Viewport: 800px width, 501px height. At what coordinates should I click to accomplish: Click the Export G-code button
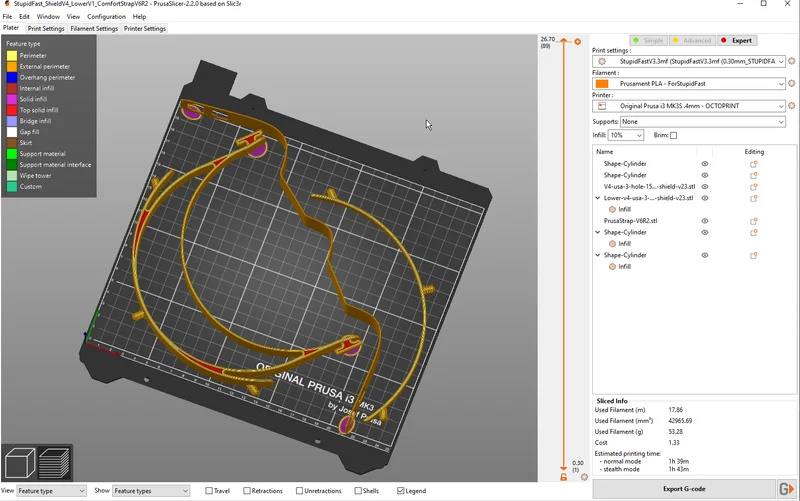coord(684,489)
